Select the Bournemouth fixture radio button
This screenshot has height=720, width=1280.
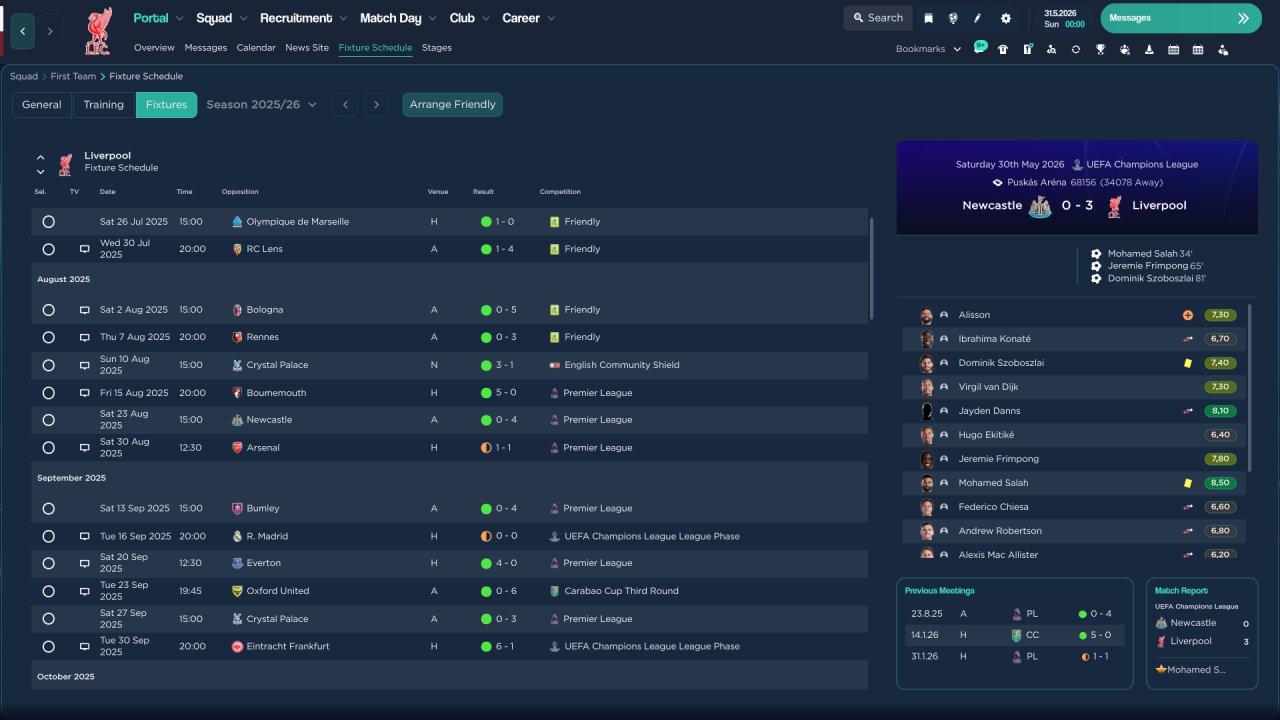pyautogui.click(x=48, y=393)
